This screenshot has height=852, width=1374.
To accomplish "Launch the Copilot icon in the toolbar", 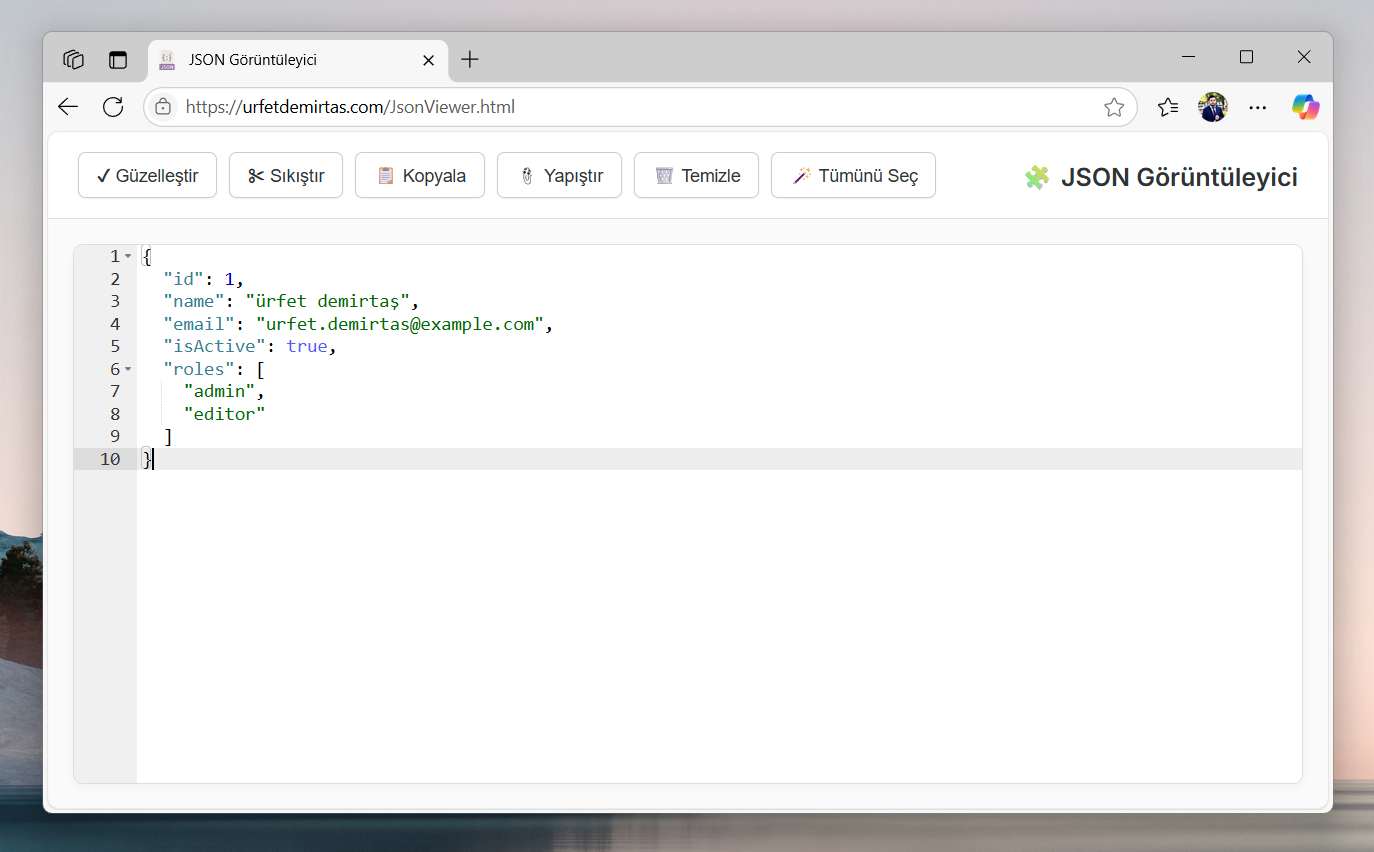I will 1305,107.
